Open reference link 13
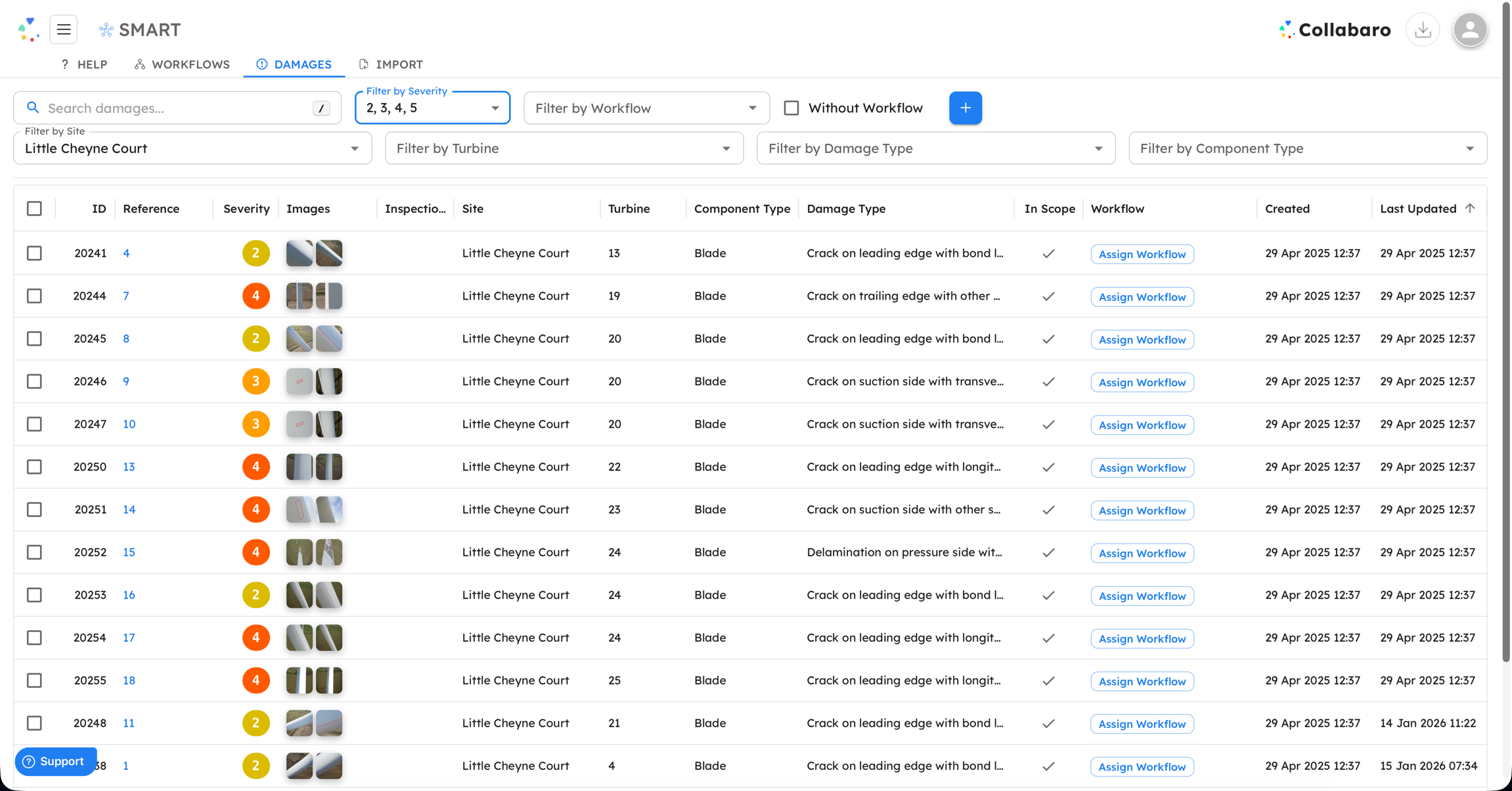 (x=129, y=467)
